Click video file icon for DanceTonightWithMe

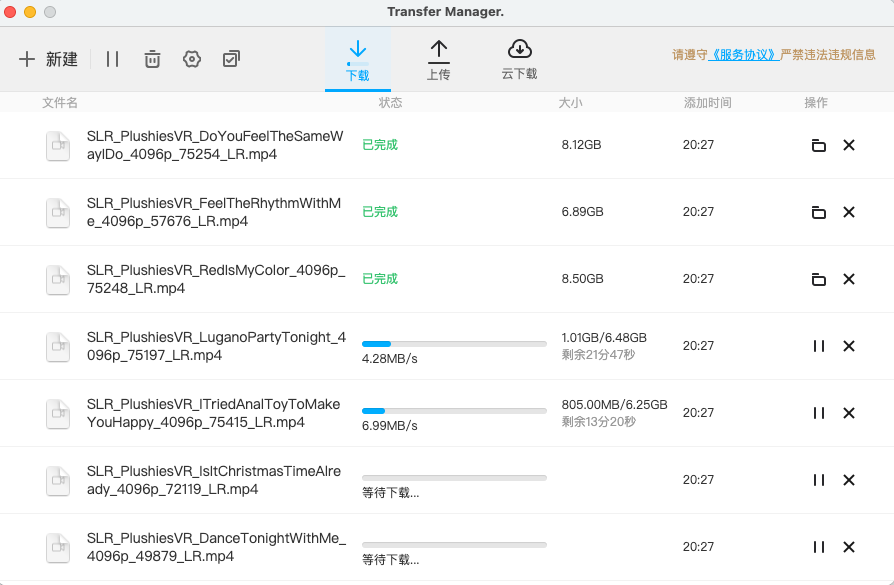58,548
